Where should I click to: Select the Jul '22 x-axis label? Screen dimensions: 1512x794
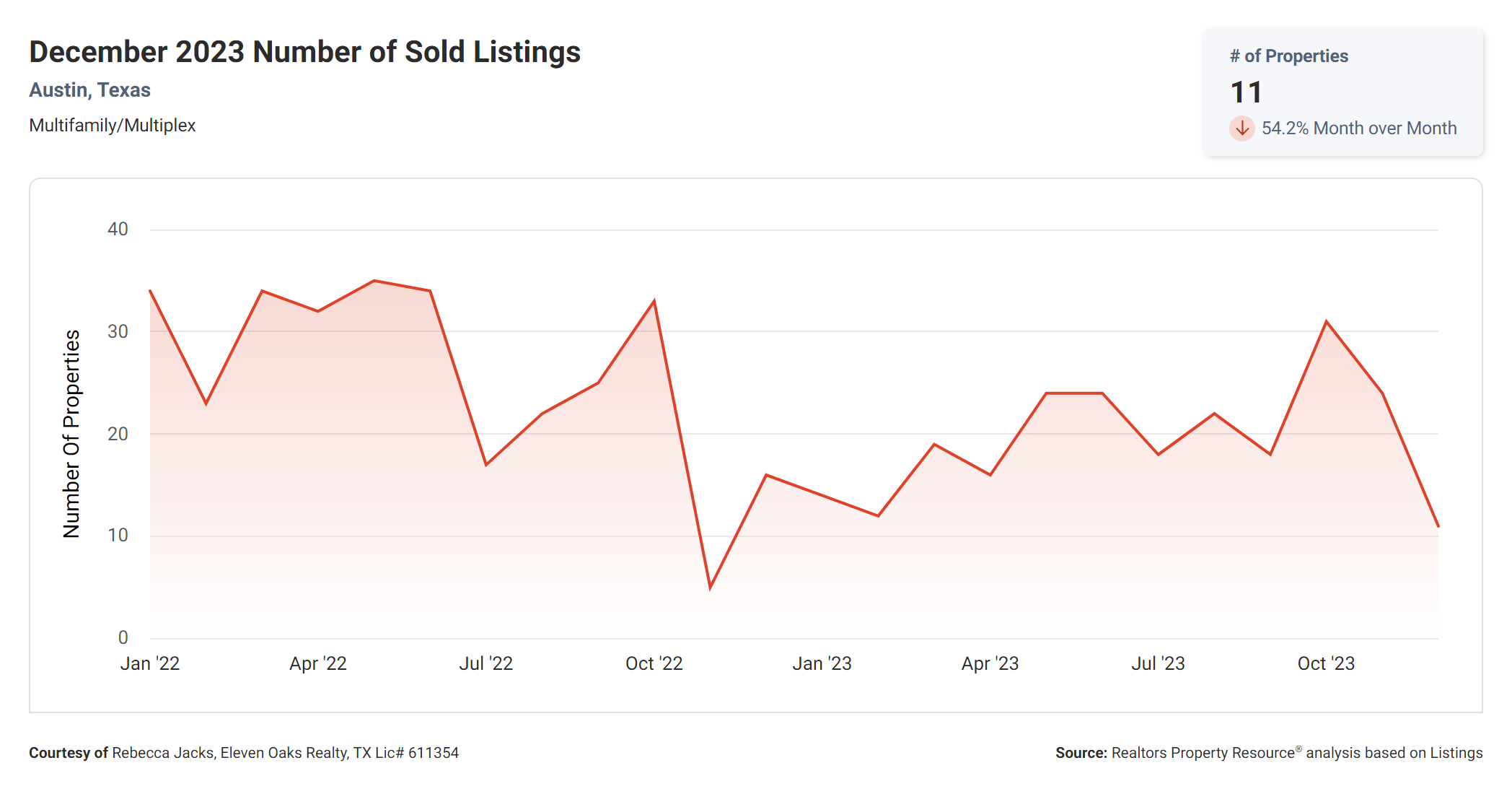tap(485, 663)
